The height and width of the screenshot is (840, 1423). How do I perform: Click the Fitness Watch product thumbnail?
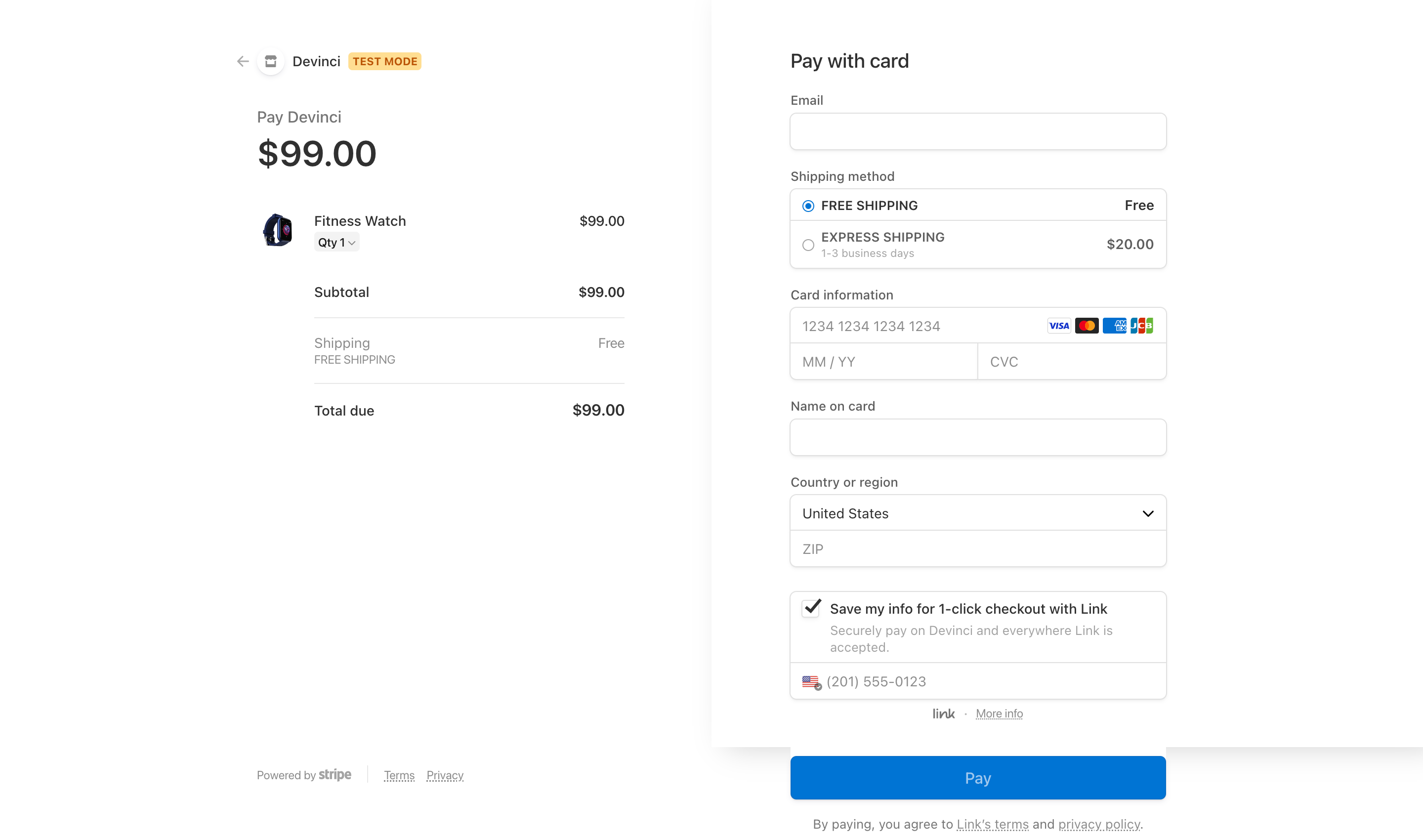point(279,230)
